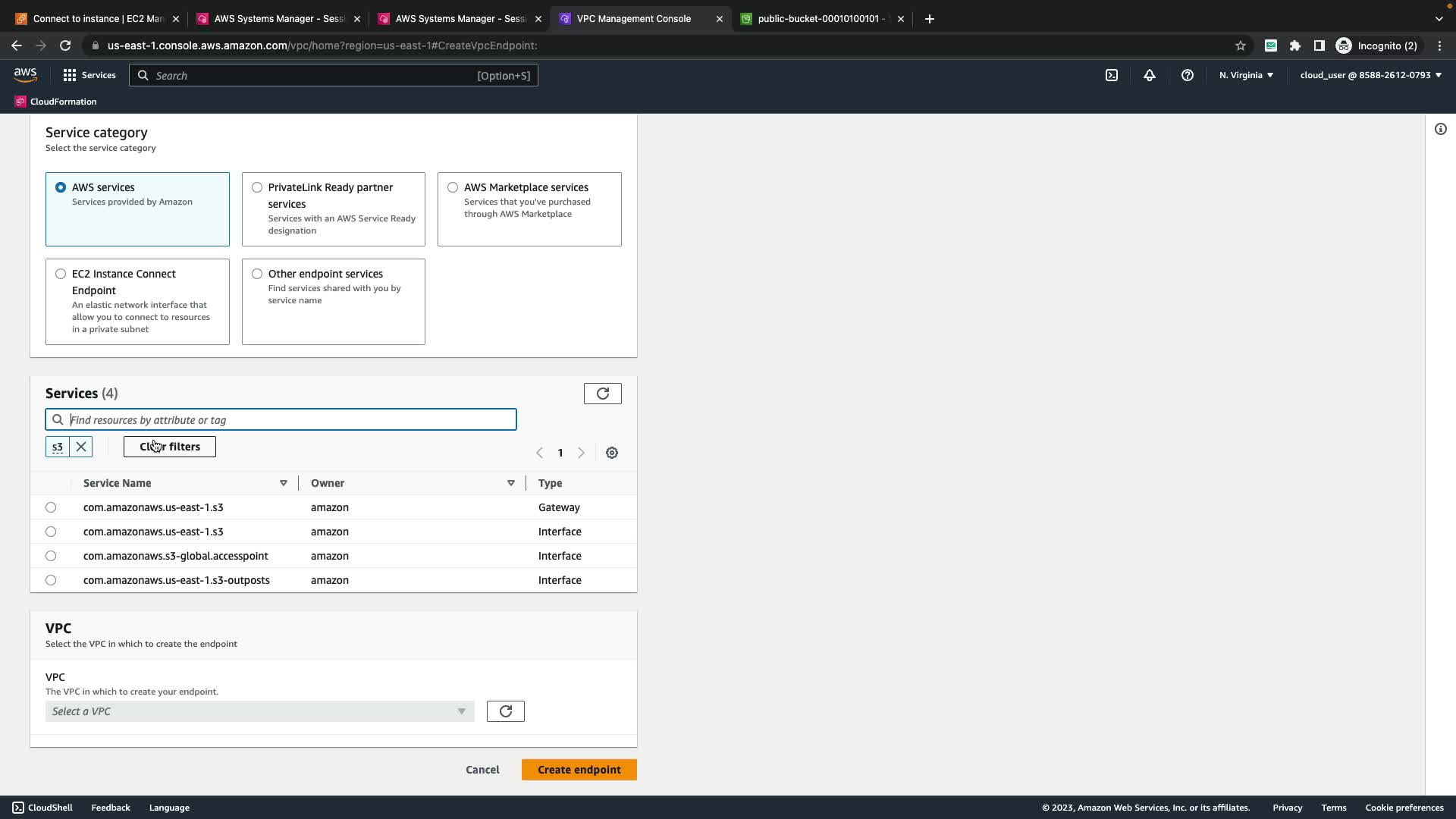Expand the Select a VPC dropdown

[259, 711]
